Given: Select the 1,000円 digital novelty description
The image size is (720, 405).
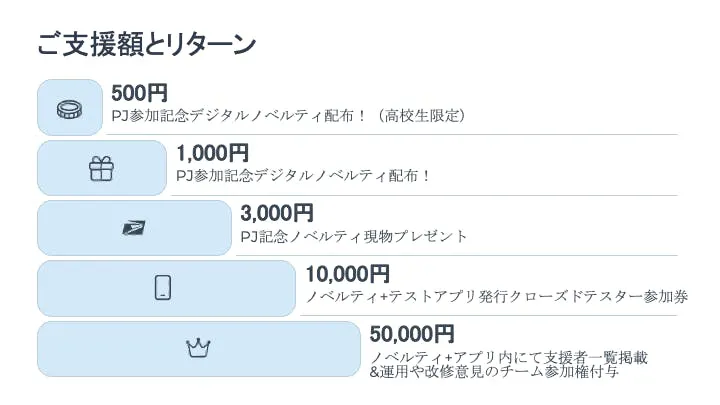Looking at the screenshot, I should coord(304,176).
